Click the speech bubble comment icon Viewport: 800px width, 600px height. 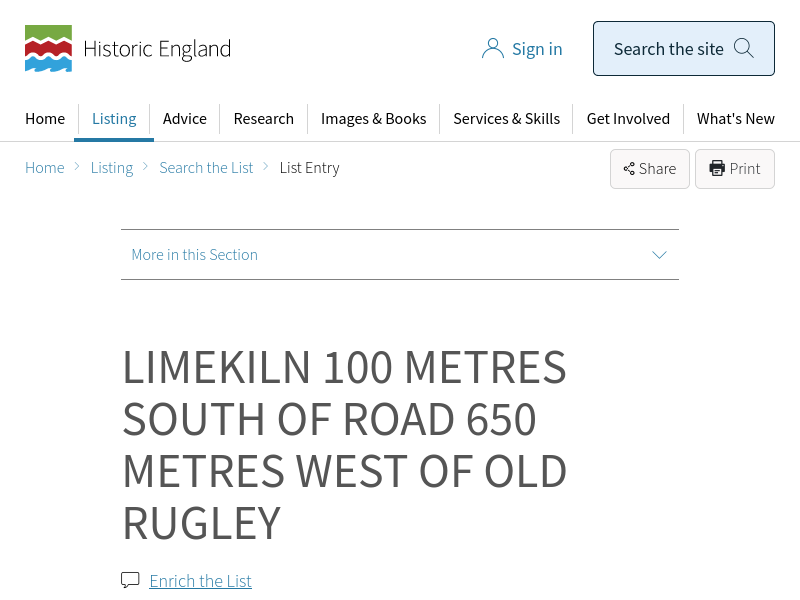click(130, 580)
